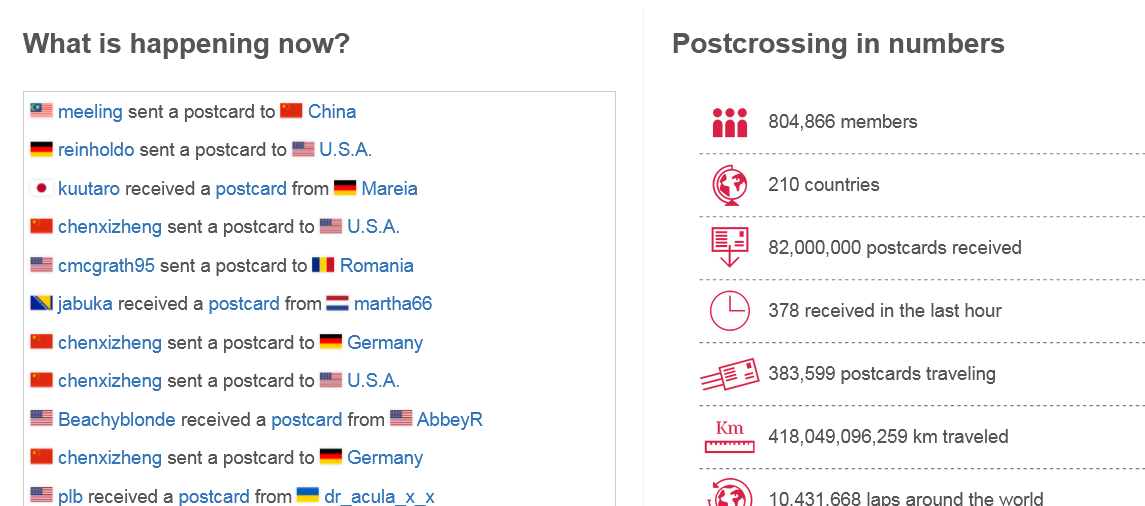Screen dimensions: 1145x506
Task: Open the China country link
Action: click(x=332, y=112)
